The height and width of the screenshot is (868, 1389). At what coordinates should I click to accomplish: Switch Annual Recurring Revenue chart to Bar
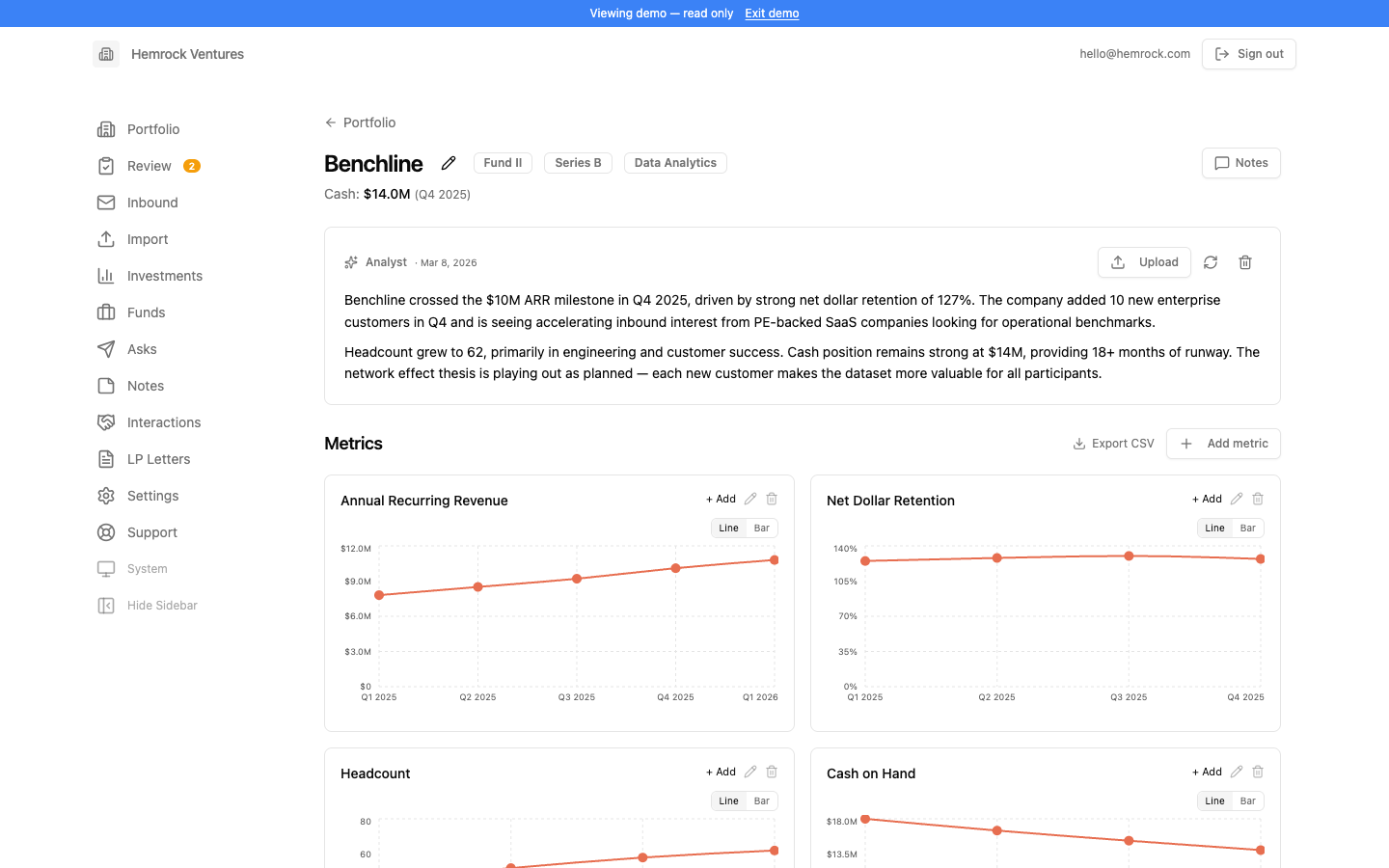click(x=762, y=528)
